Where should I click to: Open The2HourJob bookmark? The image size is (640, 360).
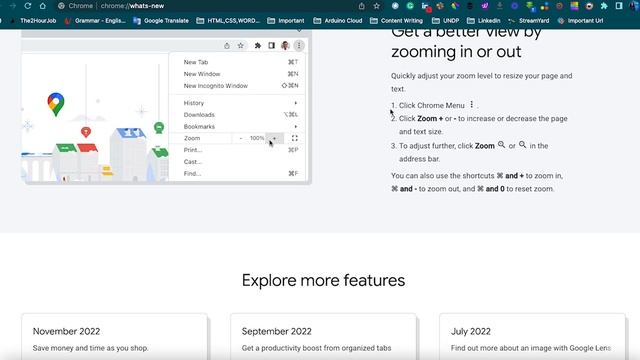tap(33, 20)
